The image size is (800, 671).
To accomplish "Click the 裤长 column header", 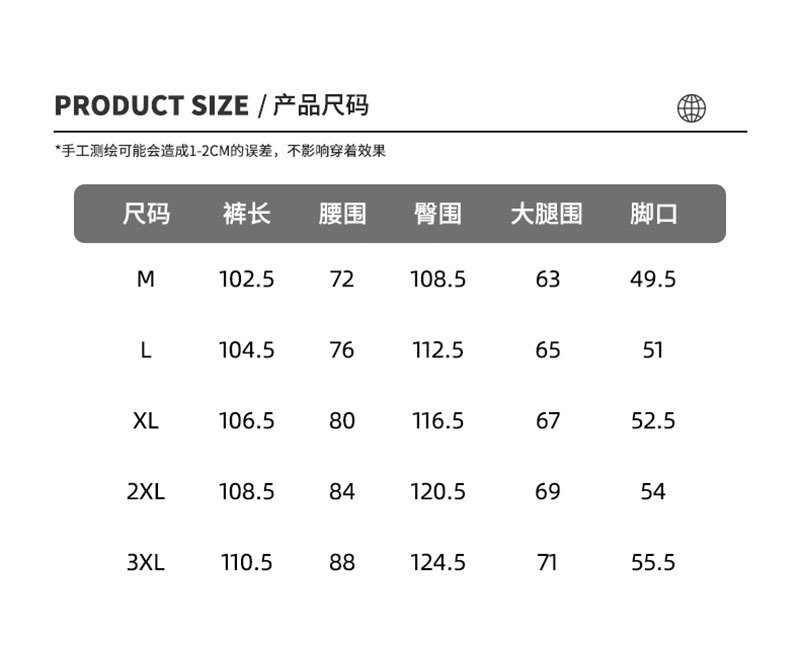I will 246,213.
